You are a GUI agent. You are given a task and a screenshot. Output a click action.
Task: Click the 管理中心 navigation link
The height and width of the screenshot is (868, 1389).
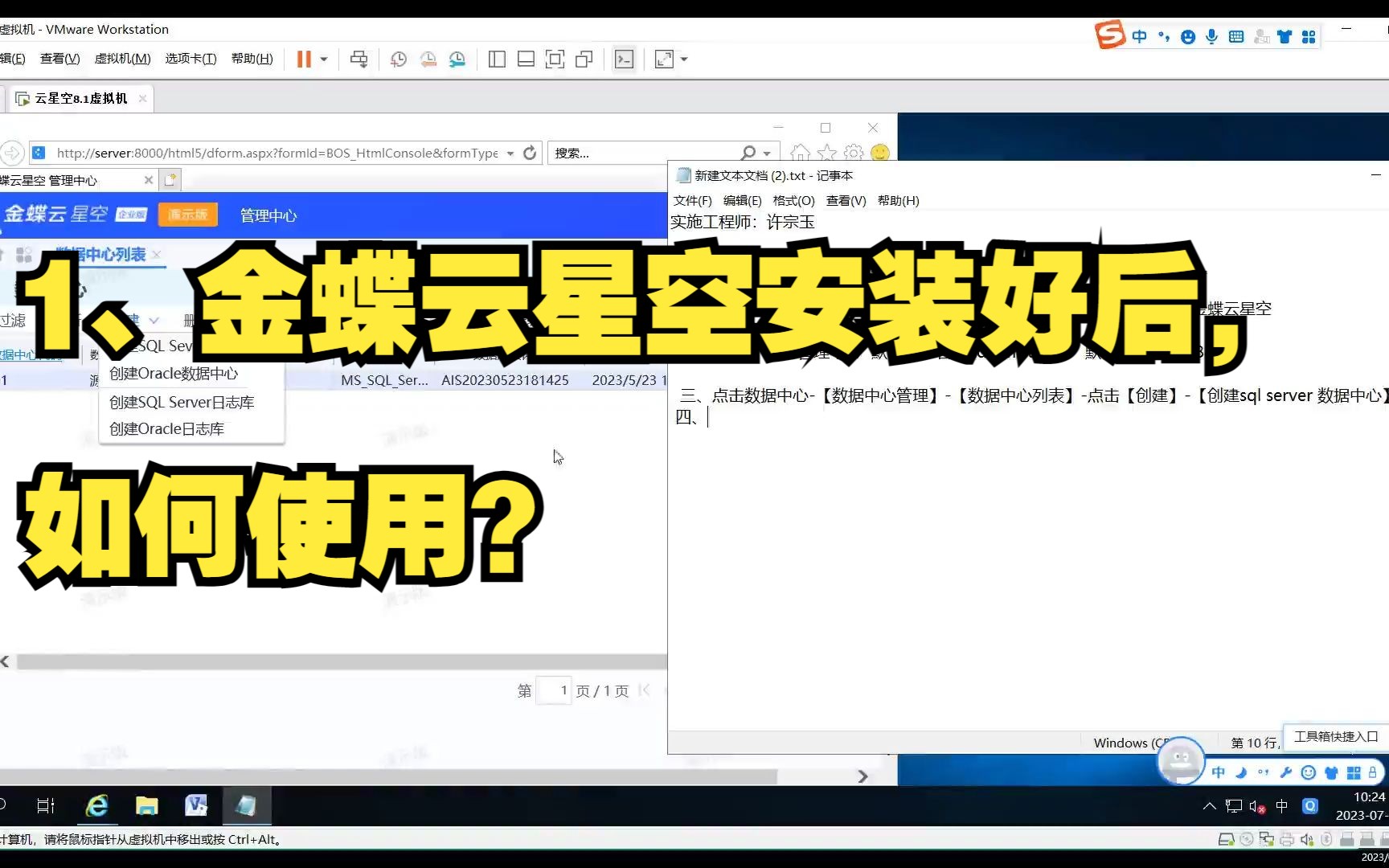[268, 215]
